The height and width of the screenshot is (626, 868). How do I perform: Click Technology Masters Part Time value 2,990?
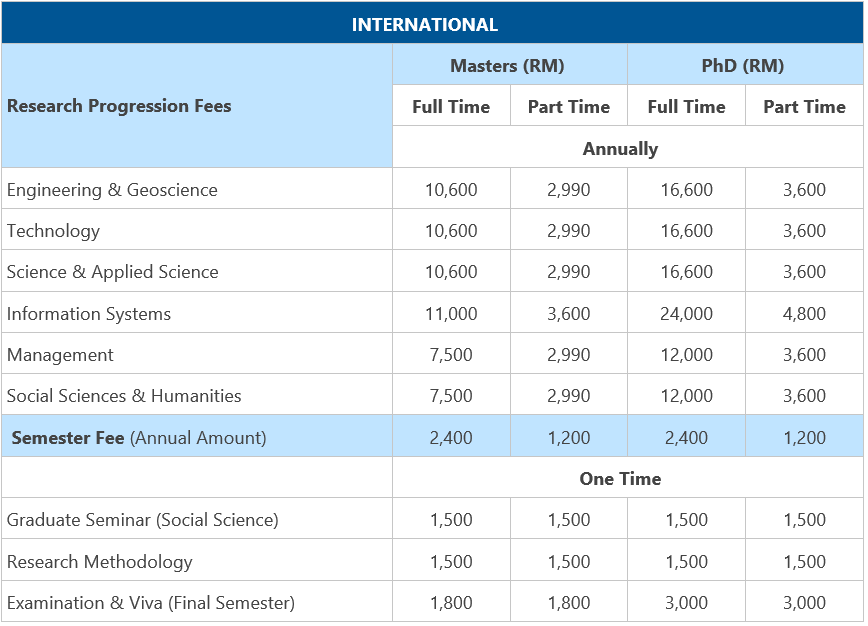569,231
